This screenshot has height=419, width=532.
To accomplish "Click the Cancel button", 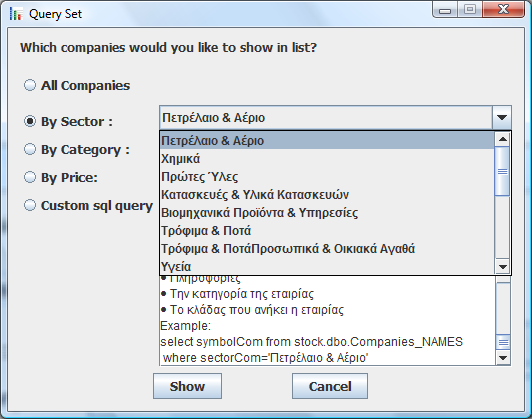I will click(x=330, y=386).
